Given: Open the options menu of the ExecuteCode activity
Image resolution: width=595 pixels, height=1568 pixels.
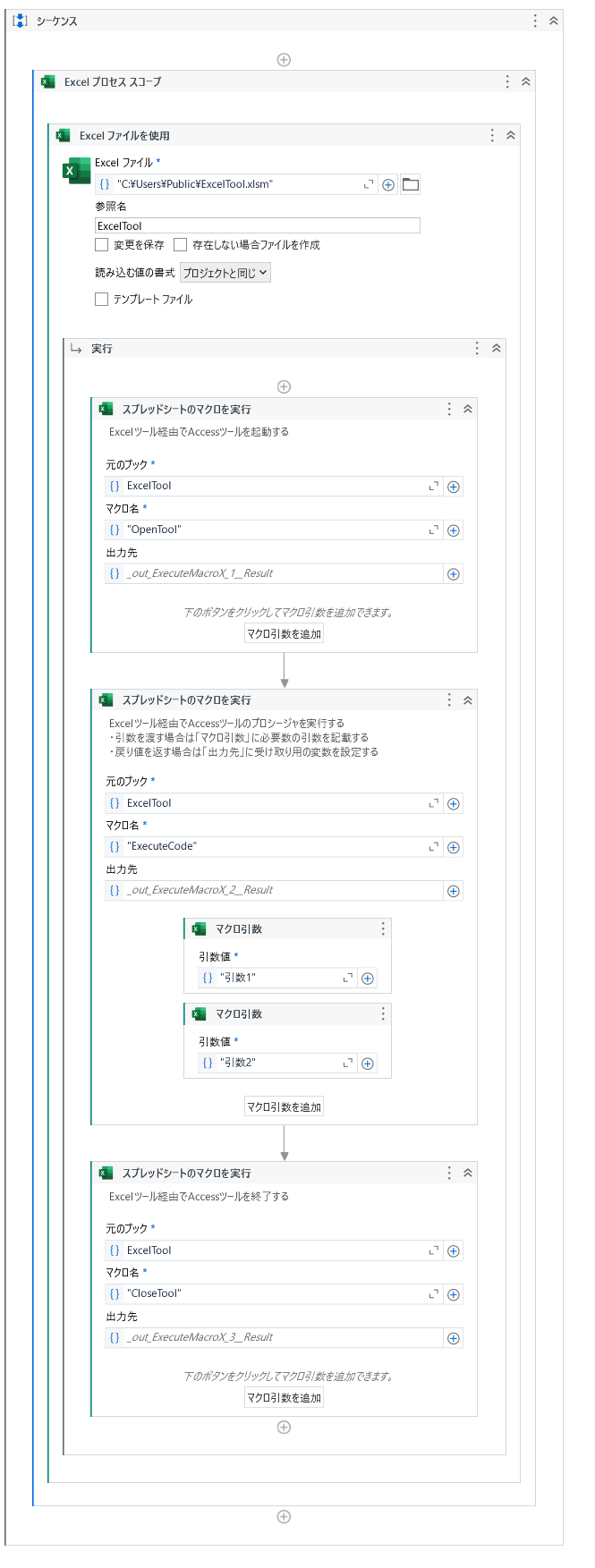Looking at the screenshot, I should click(449, 700).
